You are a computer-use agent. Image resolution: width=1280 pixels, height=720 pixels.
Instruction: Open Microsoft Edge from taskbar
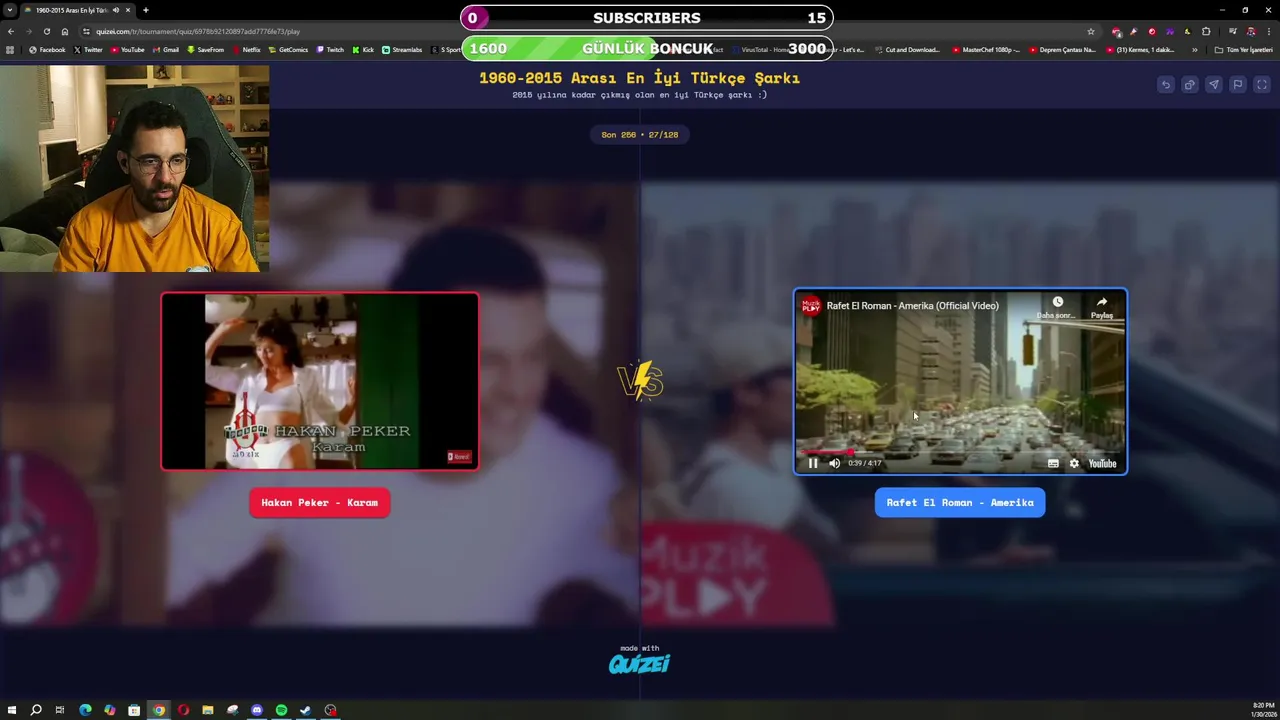[85, 710]
